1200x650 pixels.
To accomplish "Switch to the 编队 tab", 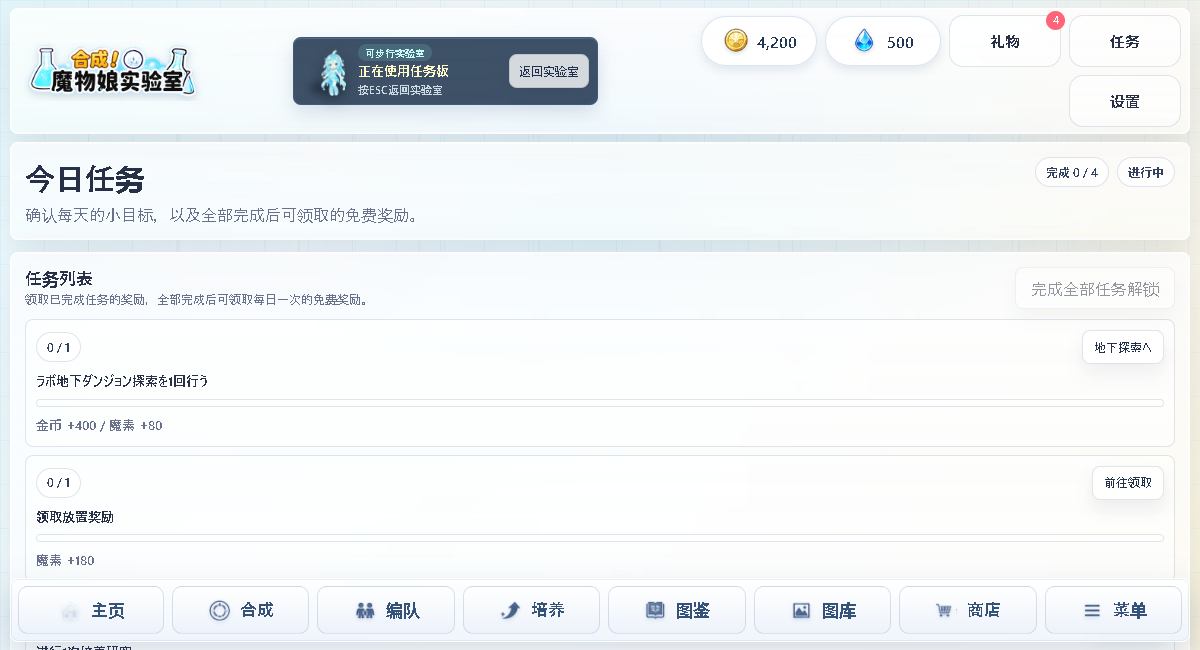I will [x=386, y=610].
